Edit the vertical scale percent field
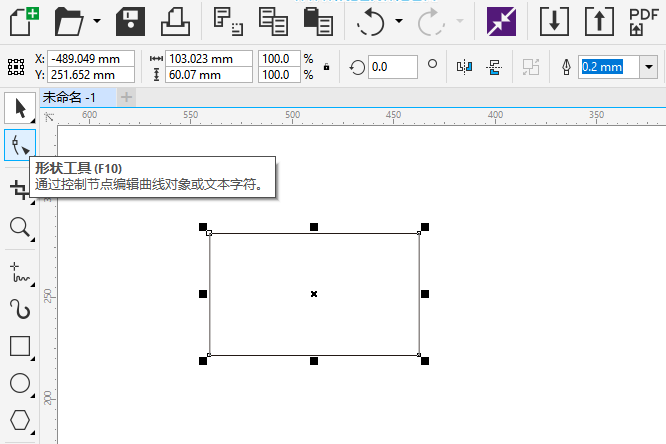The width and height of the screenshot is (666, 444). (279, 75)
